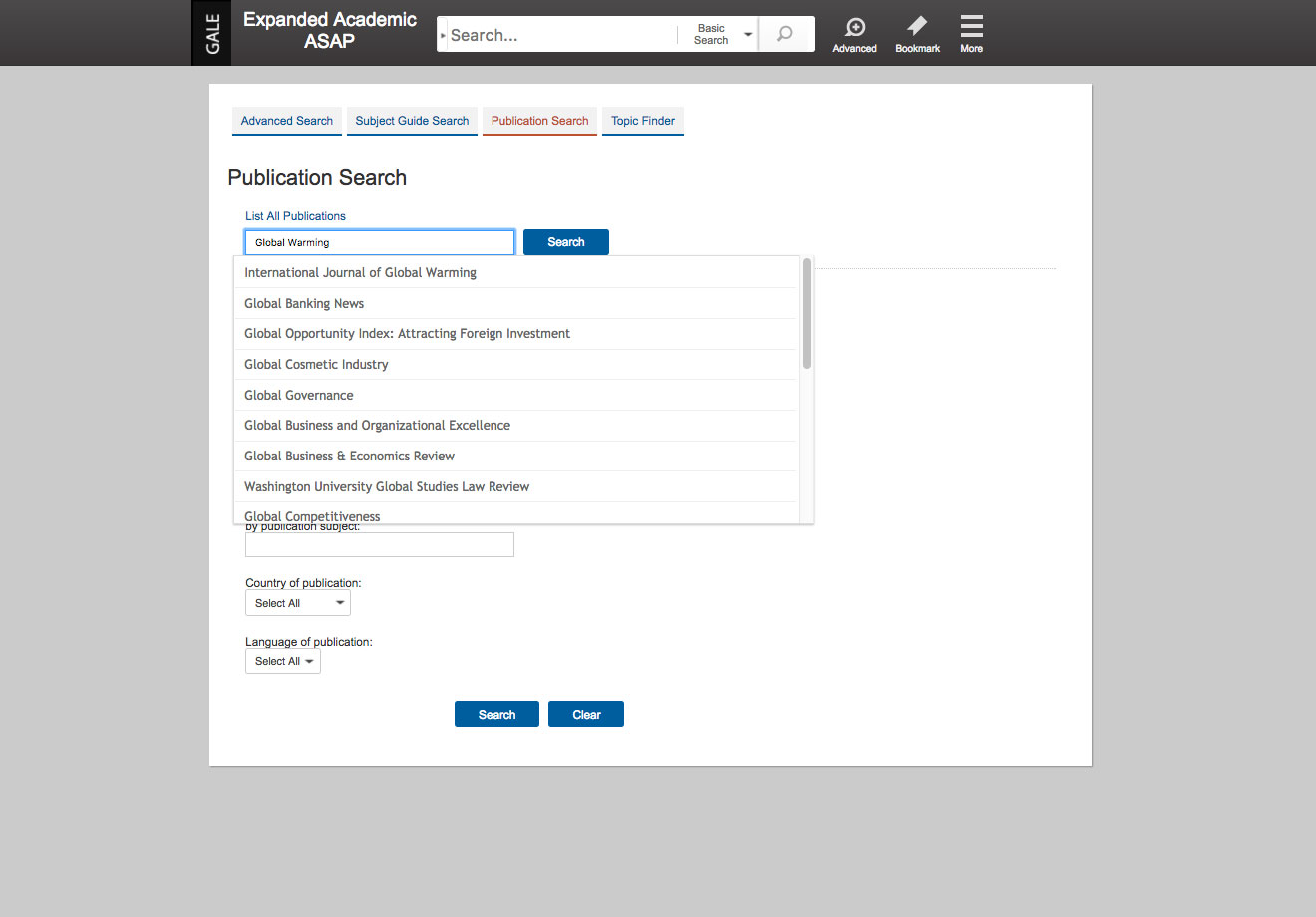Screen dimensions: 1316x917
Task: Open the Basic Search dropdown arrow
Action: (x=748, y=34)
